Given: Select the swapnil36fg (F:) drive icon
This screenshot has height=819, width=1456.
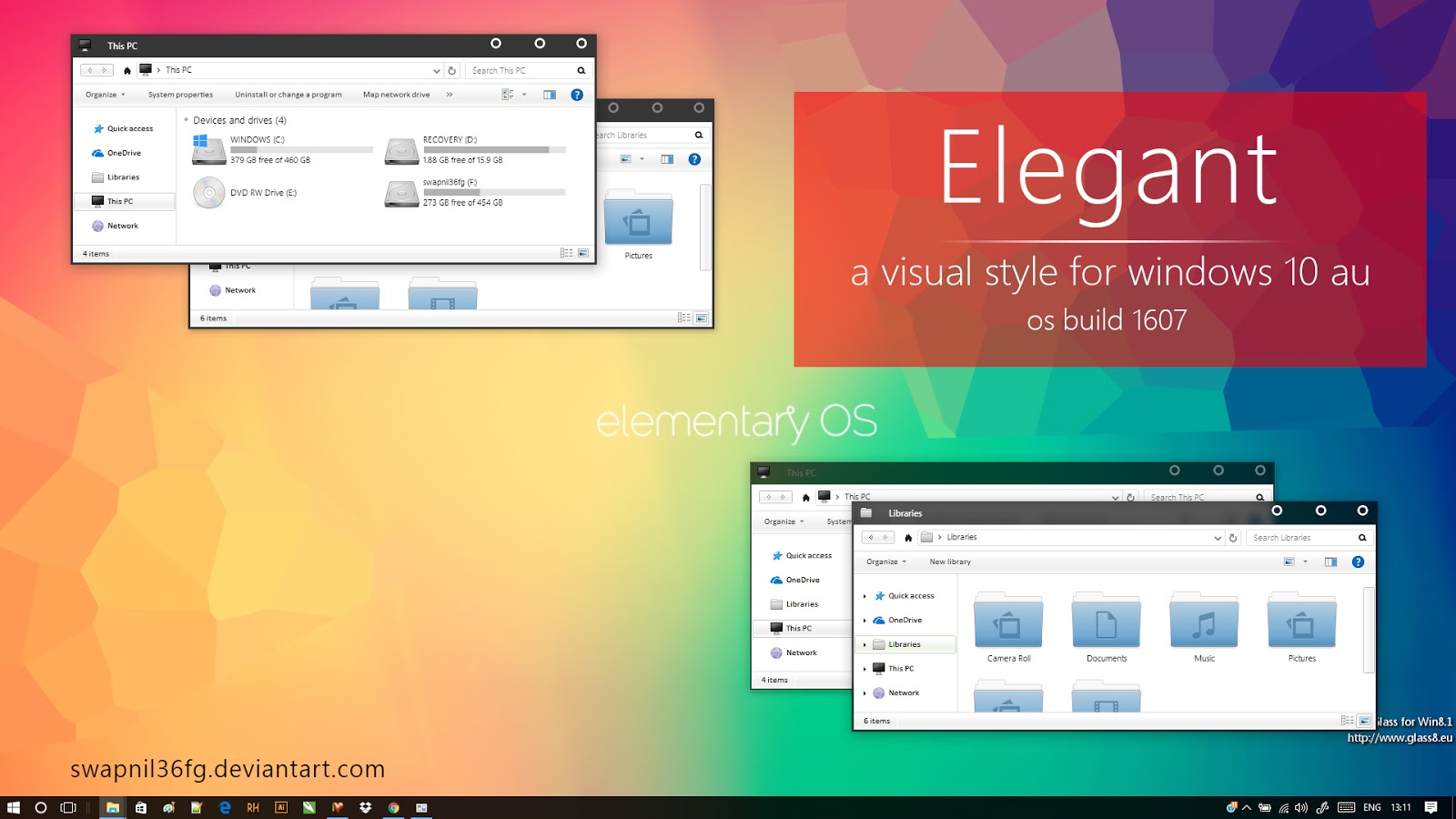Looking at the screenshot, I should 401,193.
